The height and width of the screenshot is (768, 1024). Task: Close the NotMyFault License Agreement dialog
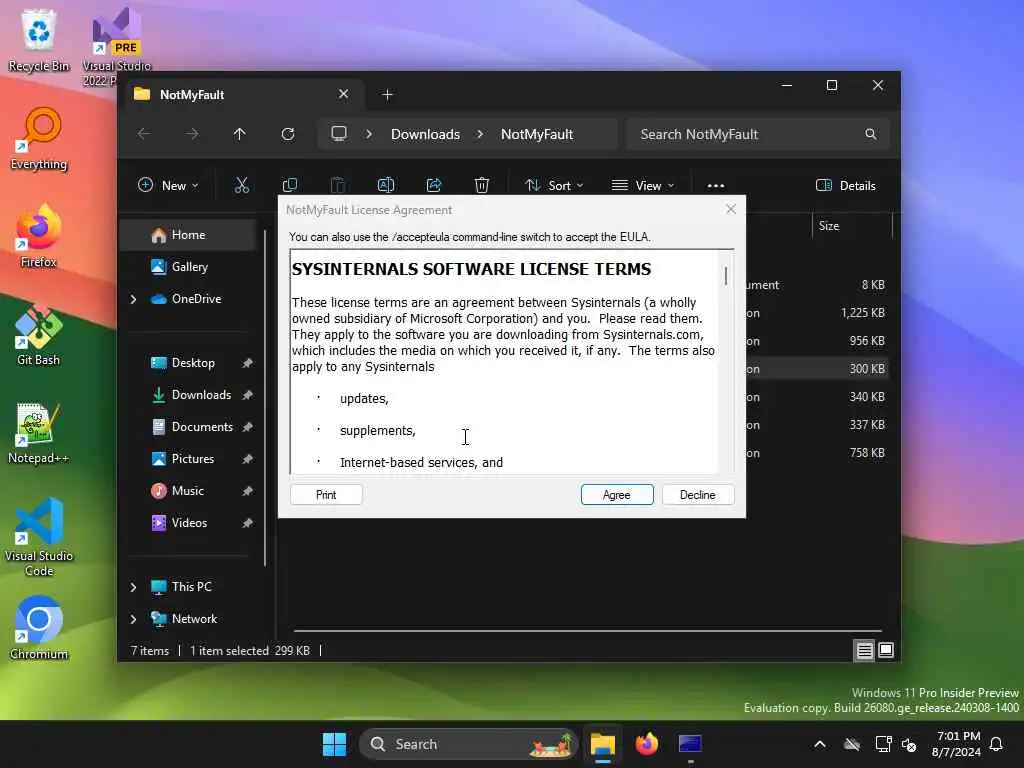pyautogui.click(x=731, y=209)
